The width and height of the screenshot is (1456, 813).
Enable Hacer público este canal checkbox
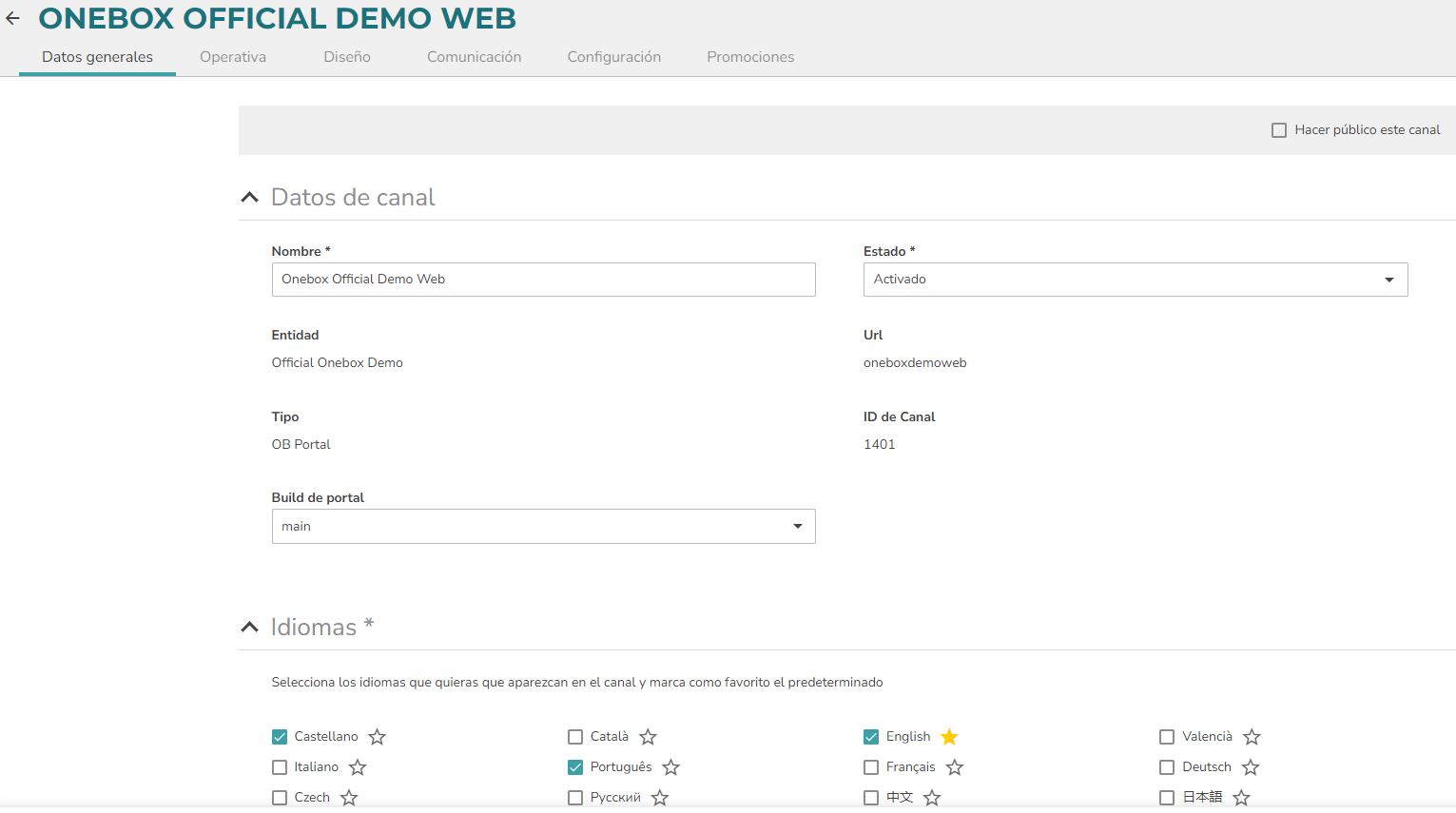pyautogui.click(x=1279, y=130)
